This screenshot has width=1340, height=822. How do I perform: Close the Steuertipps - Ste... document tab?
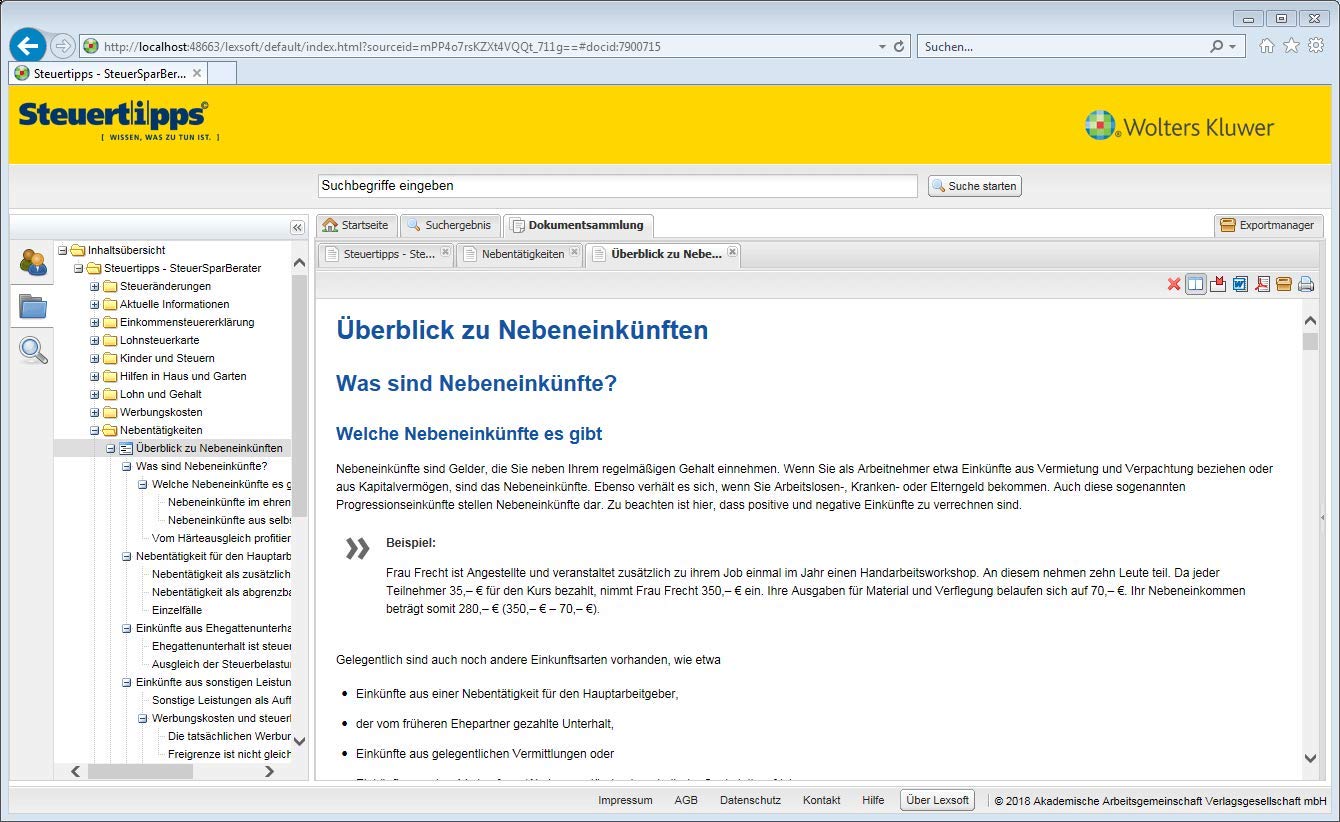coord(445,252)
